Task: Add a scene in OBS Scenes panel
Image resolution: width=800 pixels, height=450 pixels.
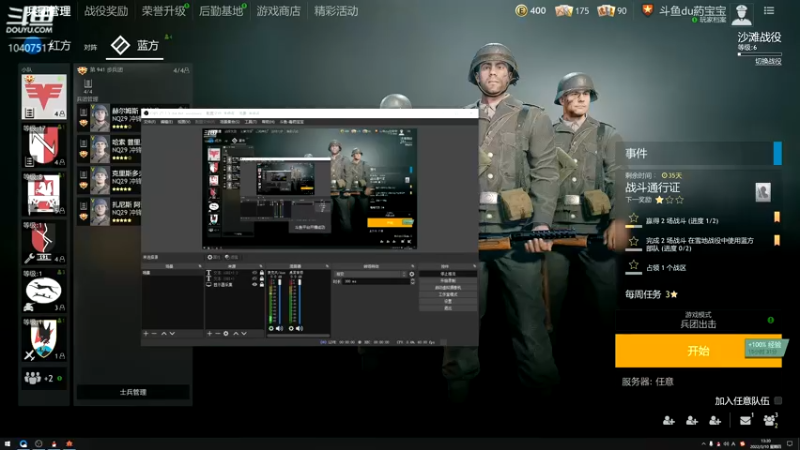Action: [146, 333]
